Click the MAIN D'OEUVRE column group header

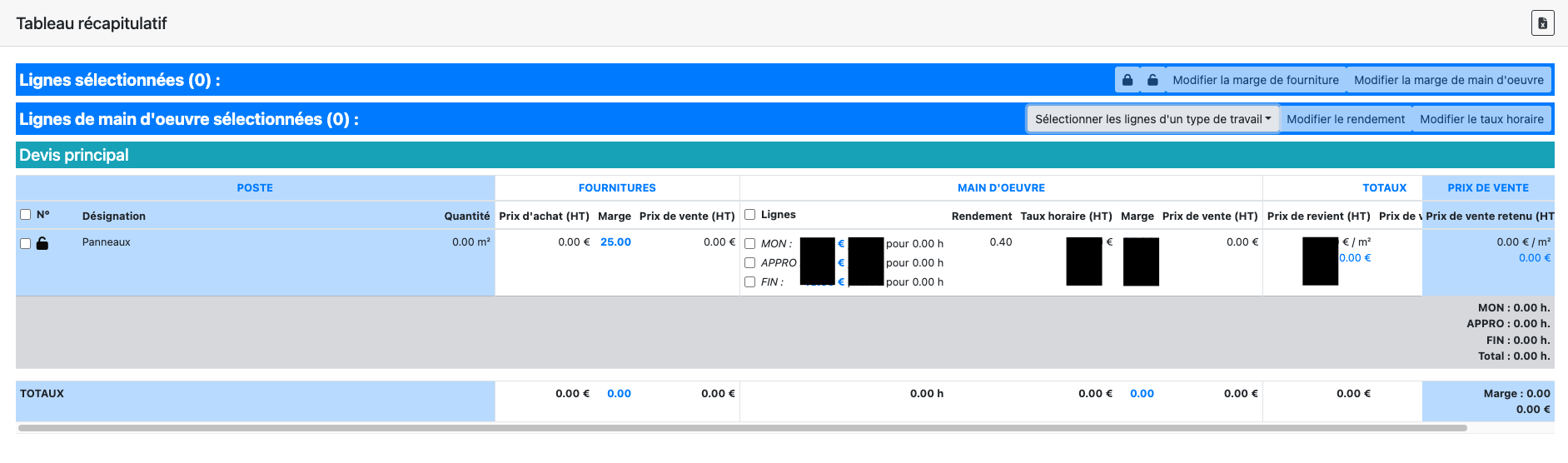pyautogui.click(x=1001, y=188)
